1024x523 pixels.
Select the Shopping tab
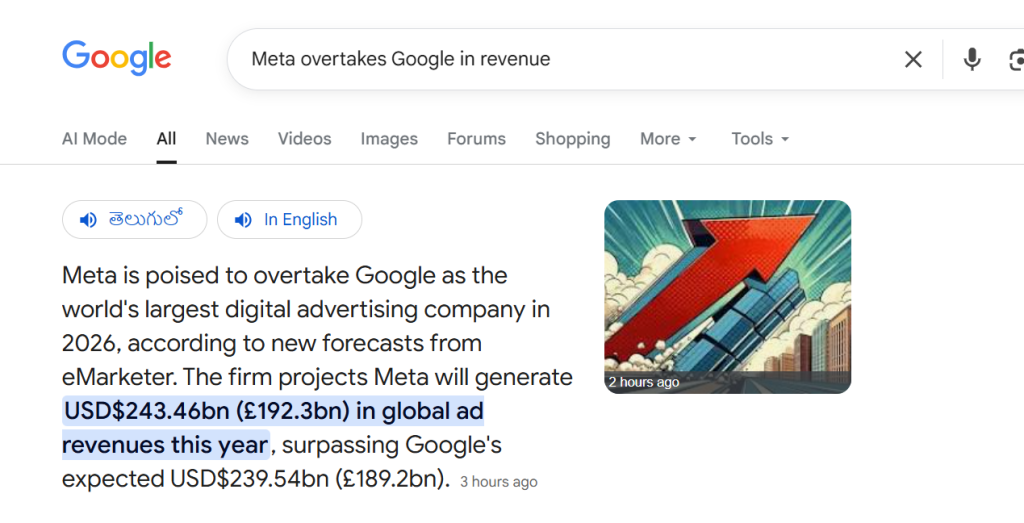tap(572, 139)
